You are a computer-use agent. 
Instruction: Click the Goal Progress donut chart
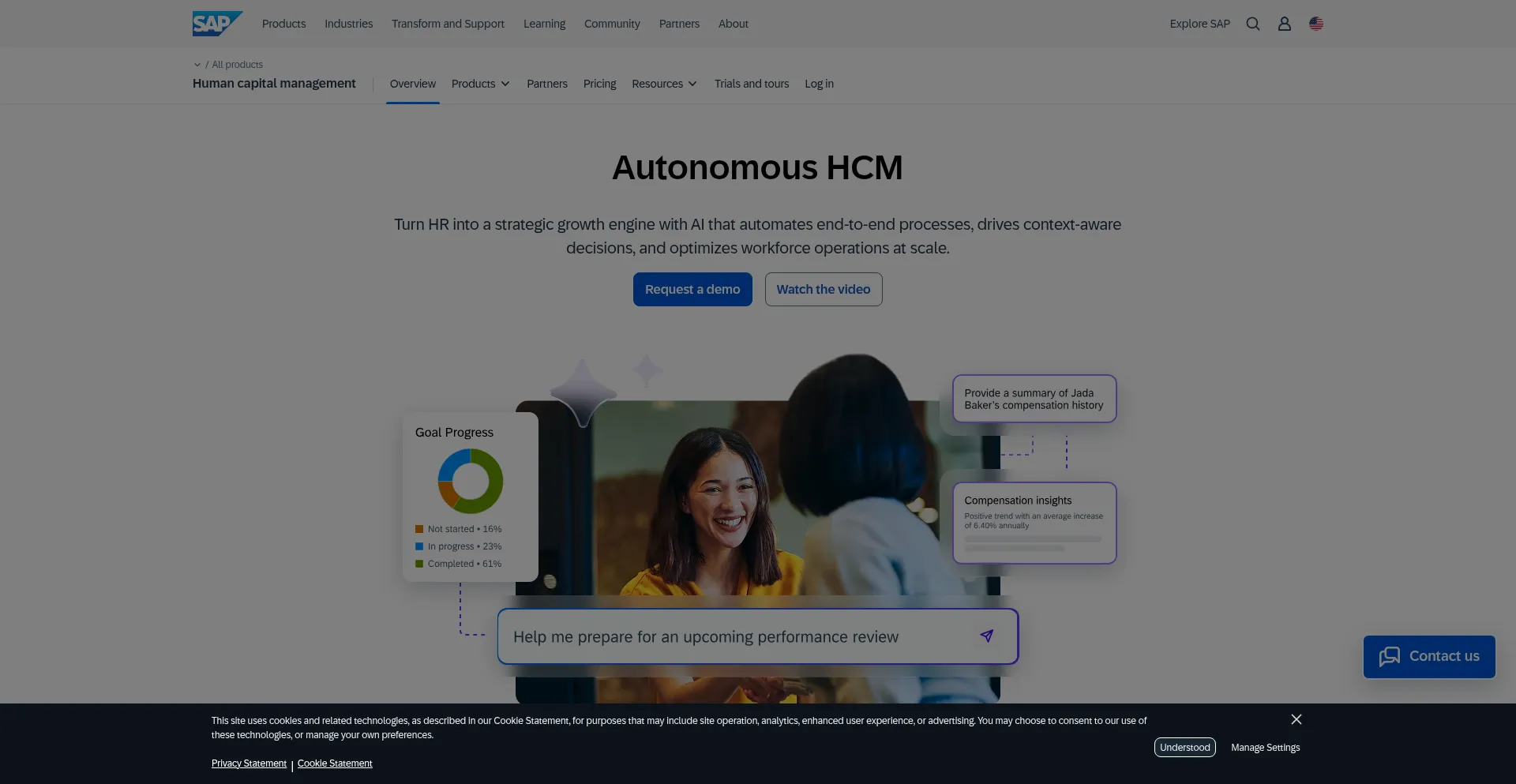(471, 481)
